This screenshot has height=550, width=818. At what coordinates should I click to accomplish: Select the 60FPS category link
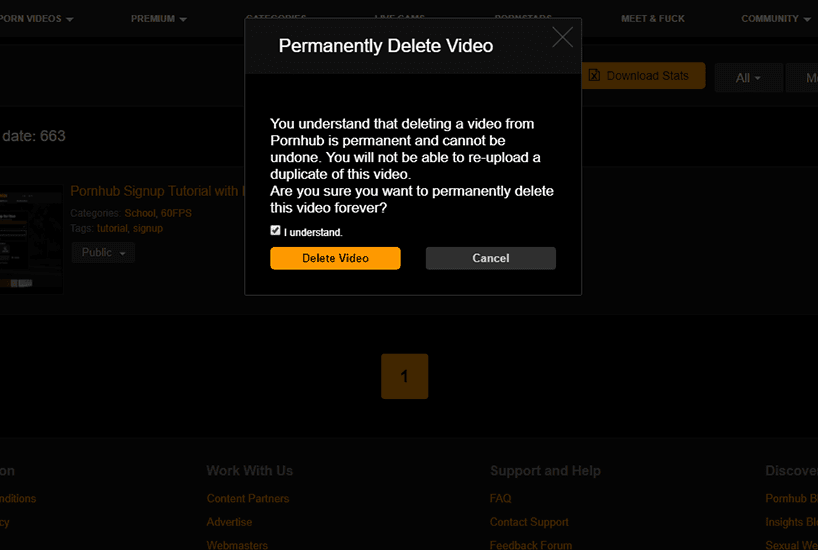point(176,213)
